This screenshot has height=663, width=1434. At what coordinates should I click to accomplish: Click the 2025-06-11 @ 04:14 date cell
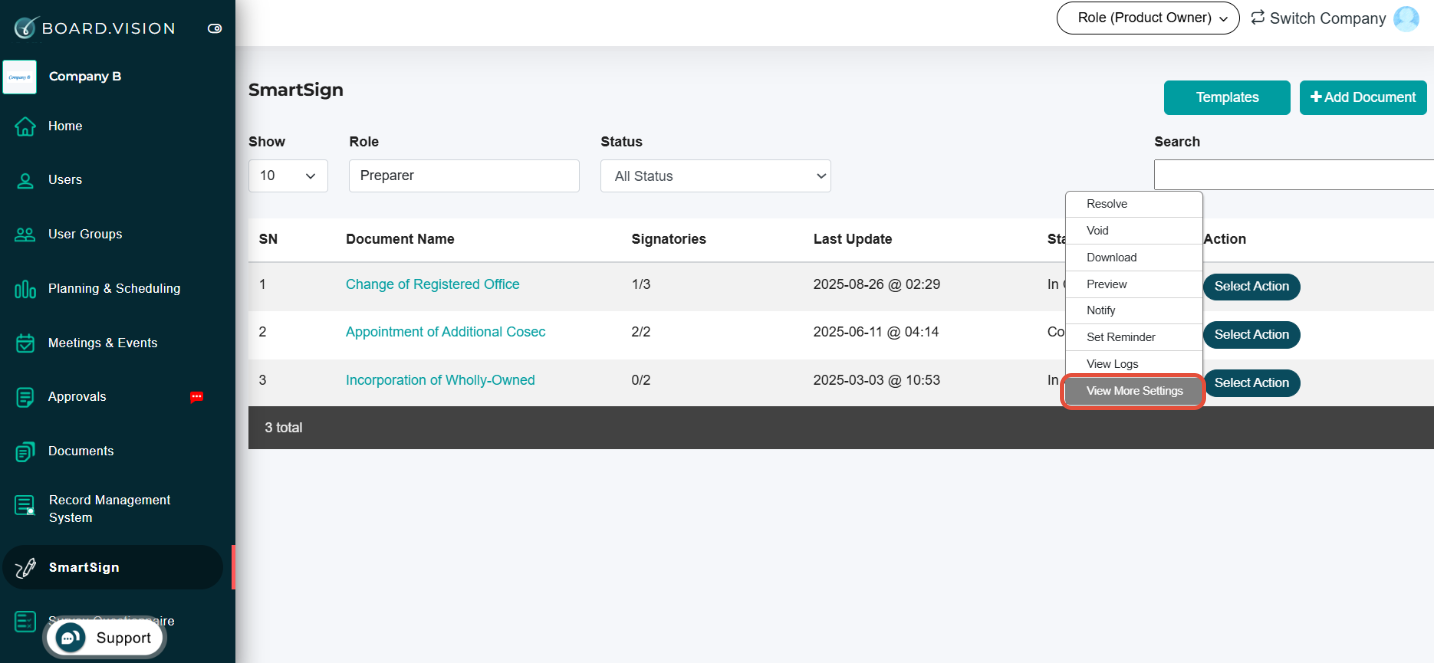click(876, 332)
